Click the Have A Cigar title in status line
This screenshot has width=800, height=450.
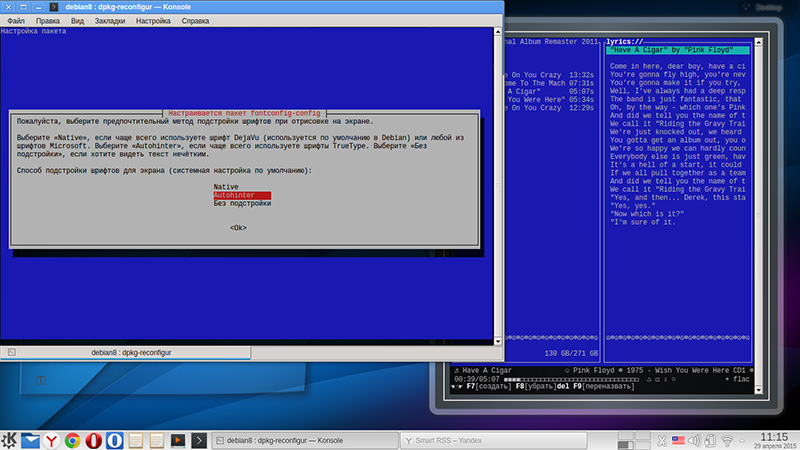pos(487,370)
